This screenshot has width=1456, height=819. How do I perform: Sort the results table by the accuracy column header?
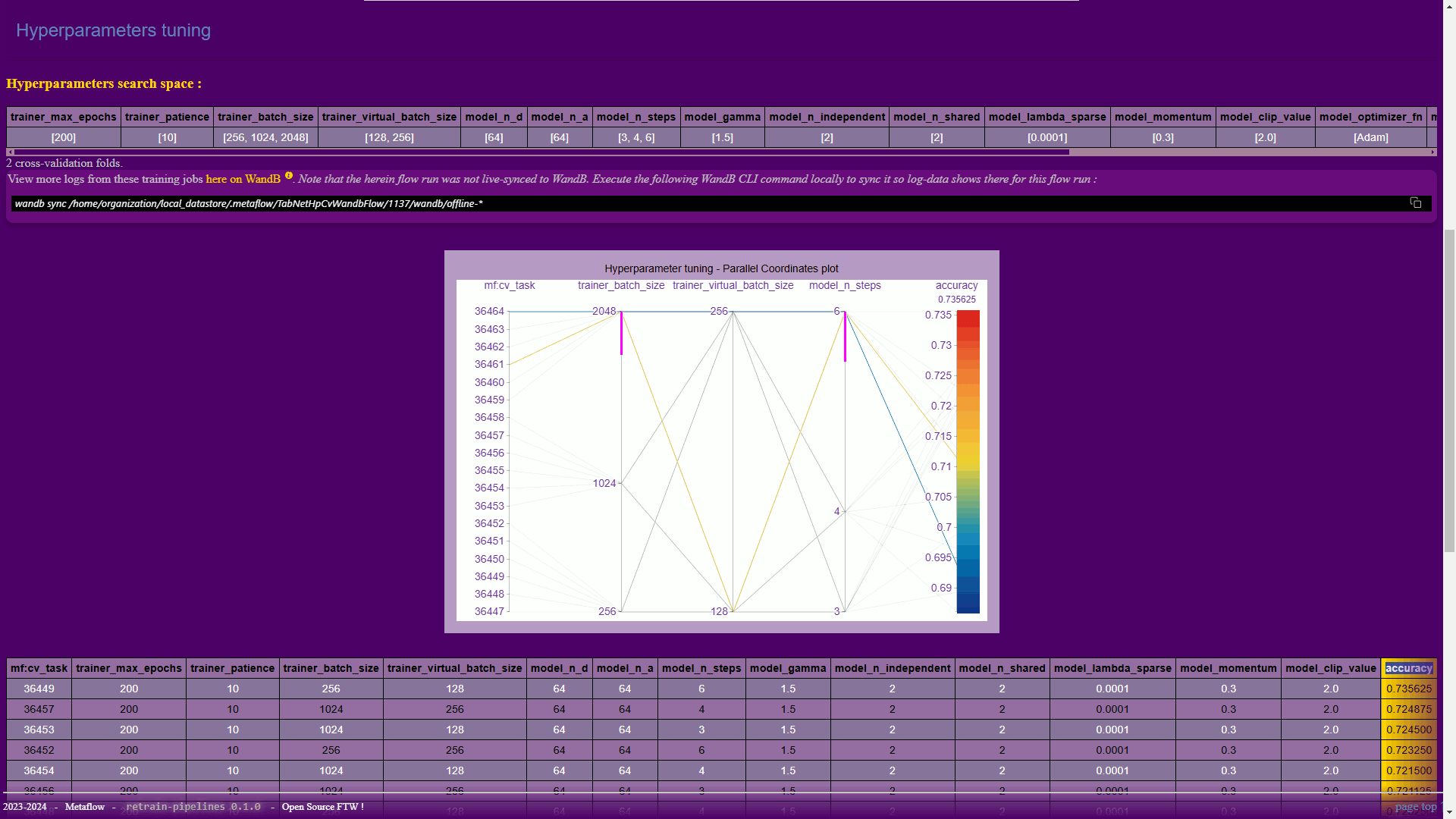click(1408, 668)
